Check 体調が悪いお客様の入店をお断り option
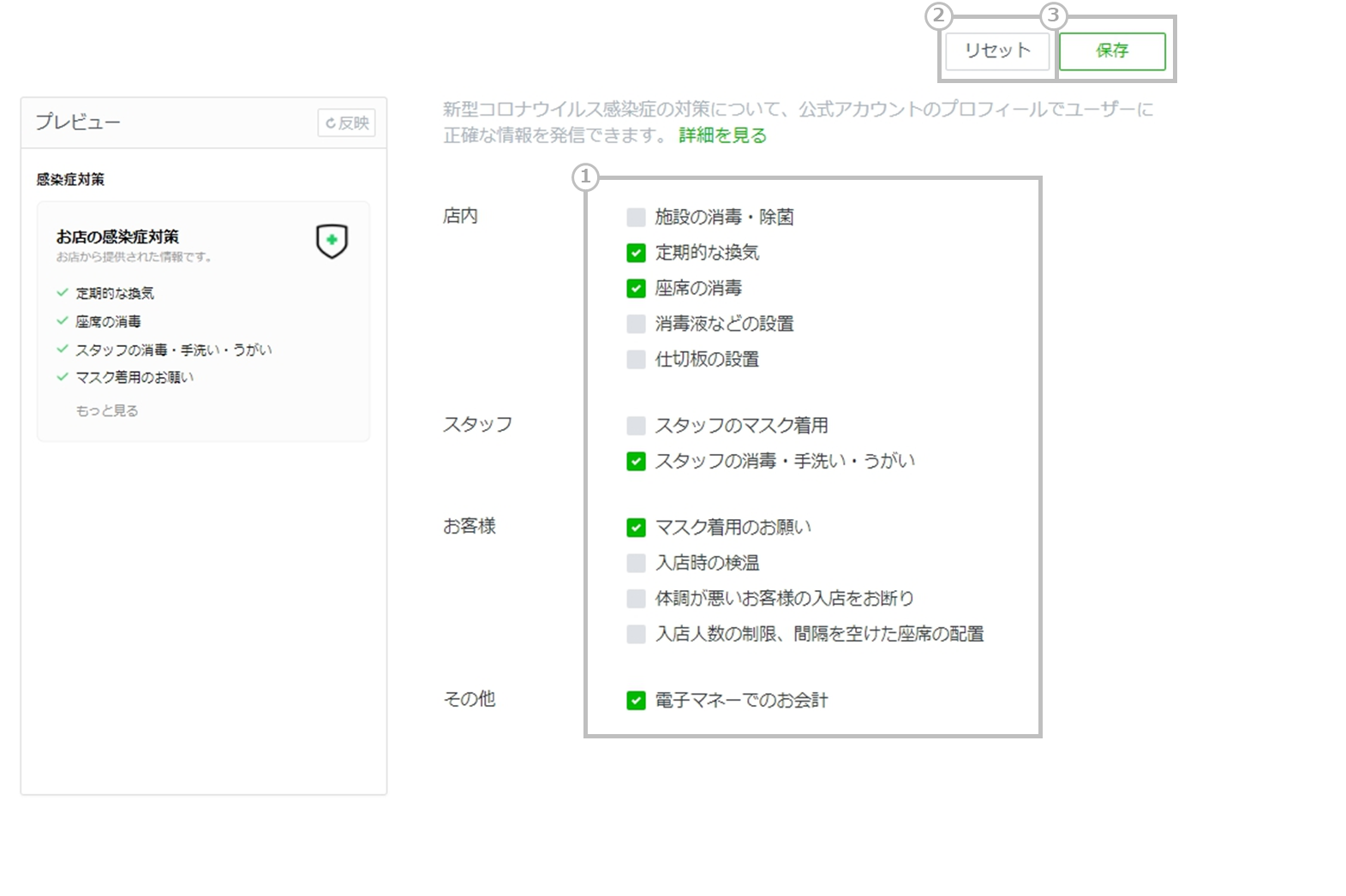 click(x=636, y=599)
